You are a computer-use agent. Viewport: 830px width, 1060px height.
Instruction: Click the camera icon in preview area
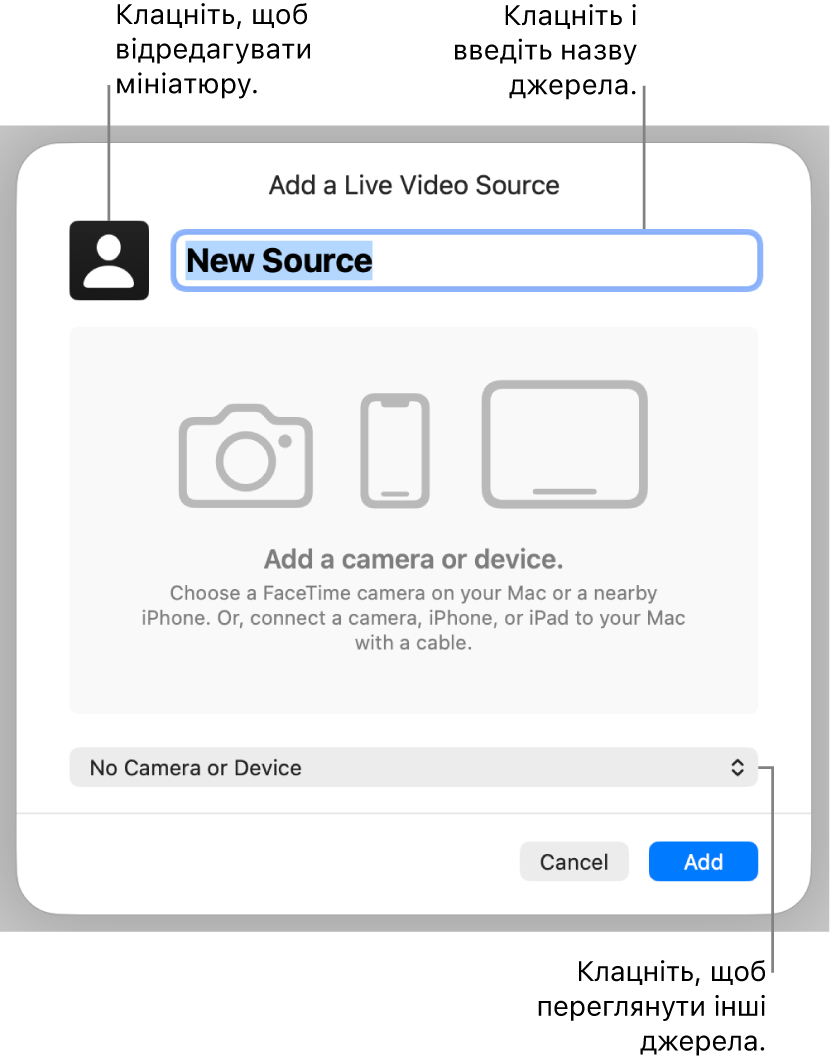246,456
